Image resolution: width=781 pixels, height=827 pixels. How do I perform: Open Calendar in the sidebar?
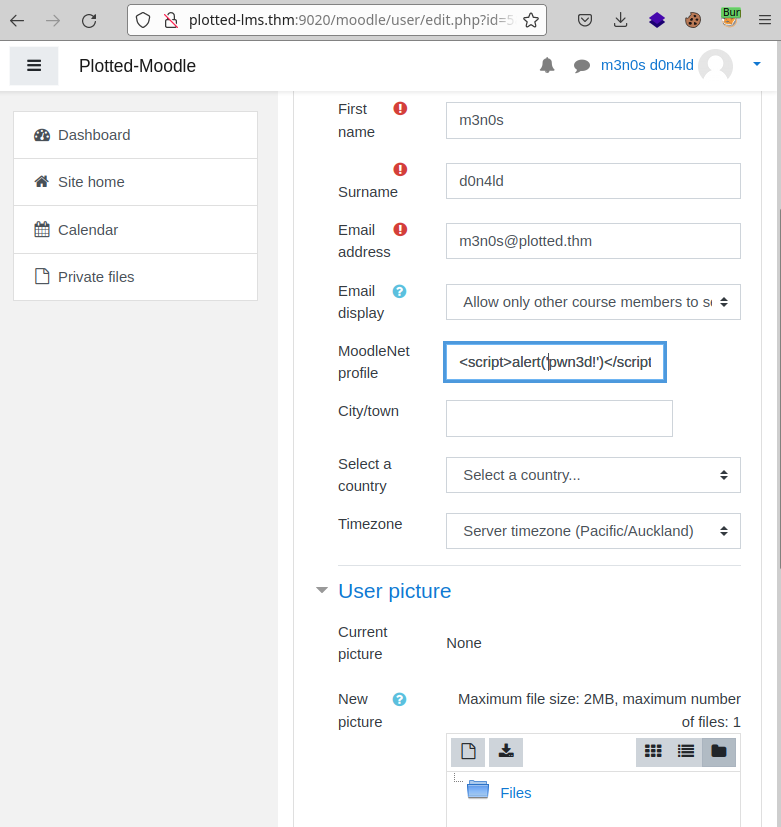[136, 229]
